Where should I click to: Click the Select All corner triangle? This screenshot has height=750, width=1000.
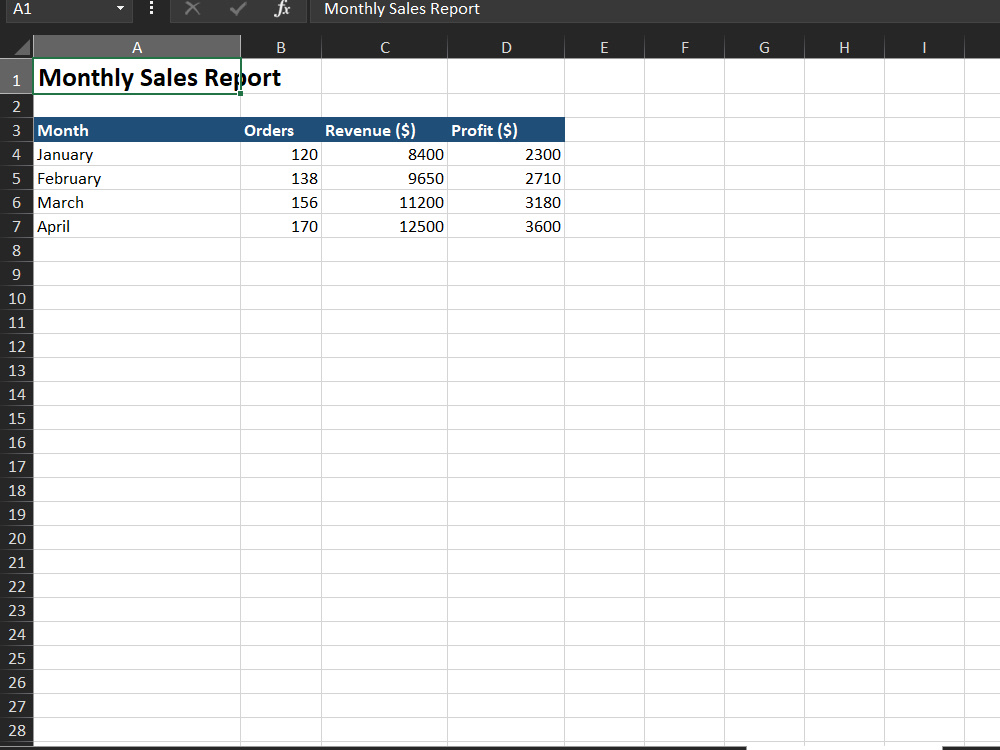click(x=22, y=47)
